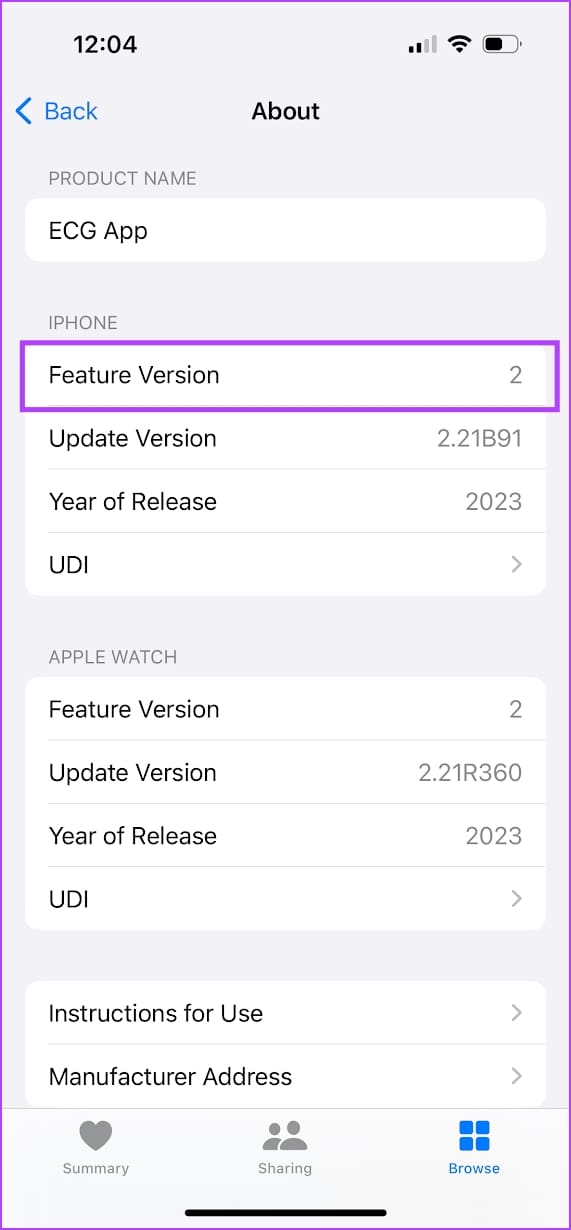This screenshot has width=571, height=1230.
Task: Tap the Summary heart icon
Action: click(95, 1135)
